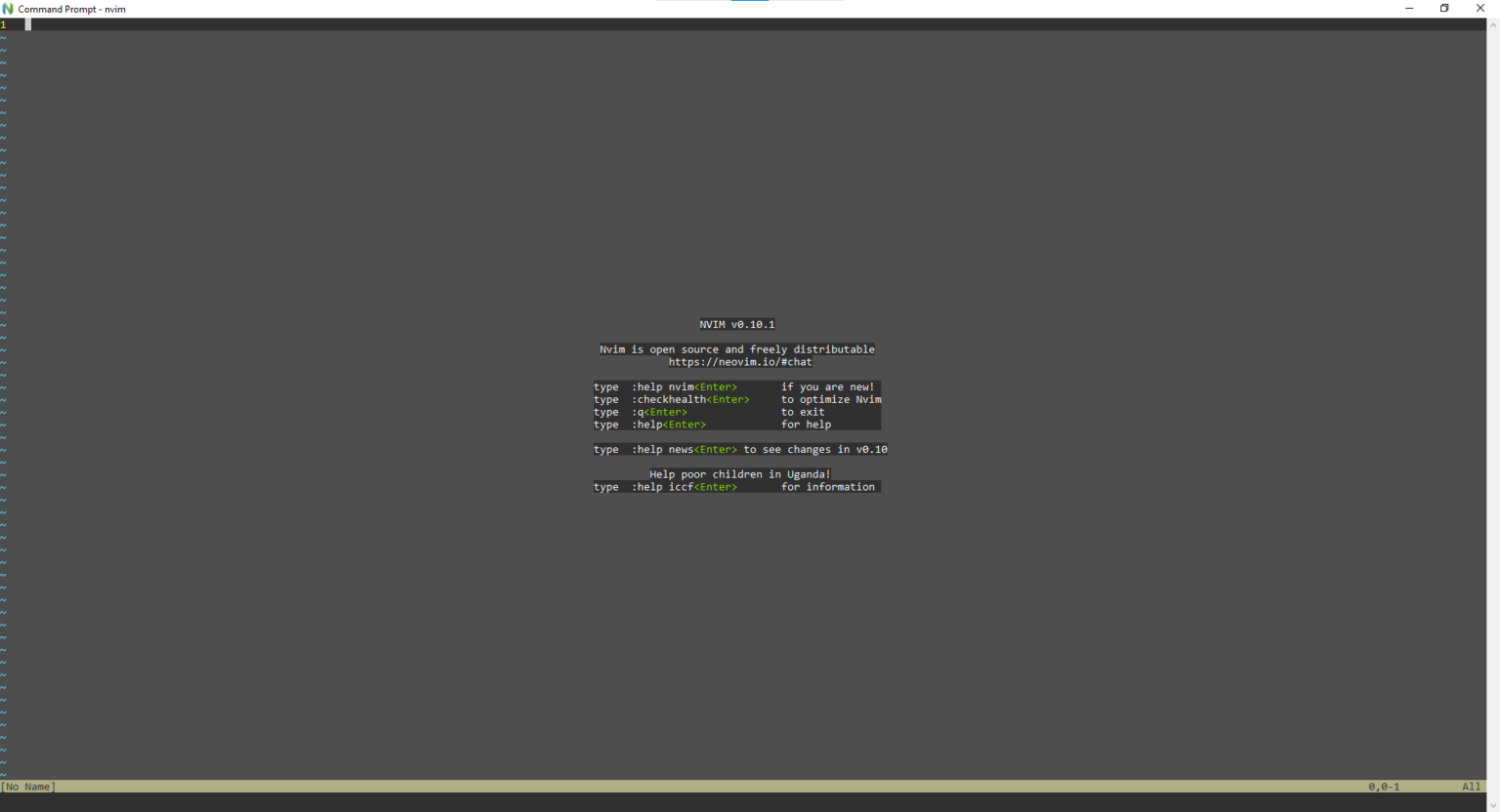This screenshot has height=812, width=1500.
Task: Click the https://neovim.io/#chat URL
Action: click(x=740, y=362)
